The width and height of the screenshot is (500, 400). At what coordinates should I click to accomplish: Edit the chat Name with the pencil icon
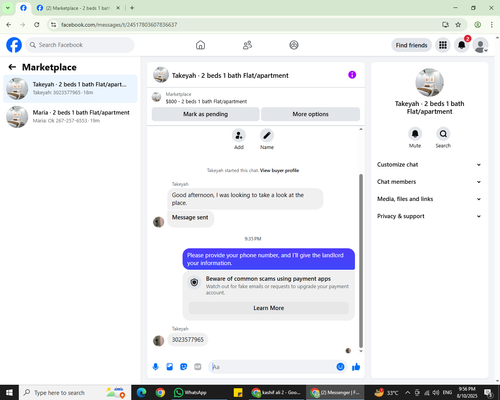tap(267, 135)
